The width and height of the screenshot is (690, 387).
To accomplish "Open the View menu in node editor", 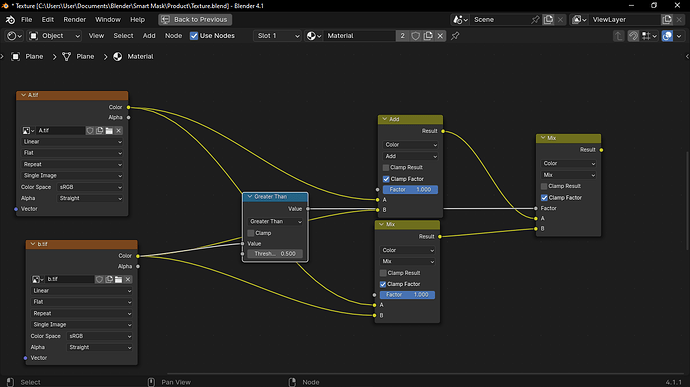I will point(96,36).
